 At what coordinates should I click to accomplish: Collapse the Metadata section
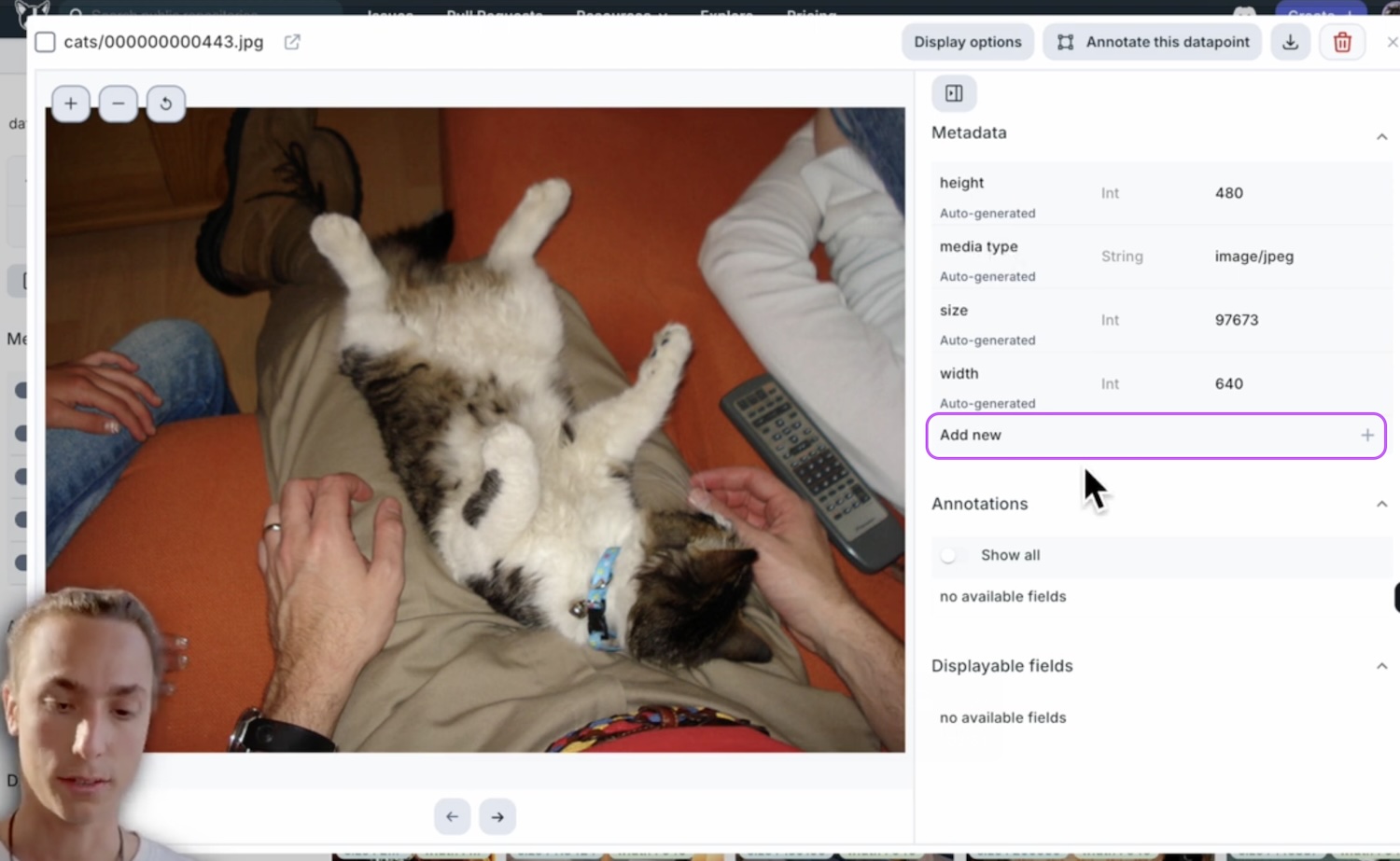1381,136
